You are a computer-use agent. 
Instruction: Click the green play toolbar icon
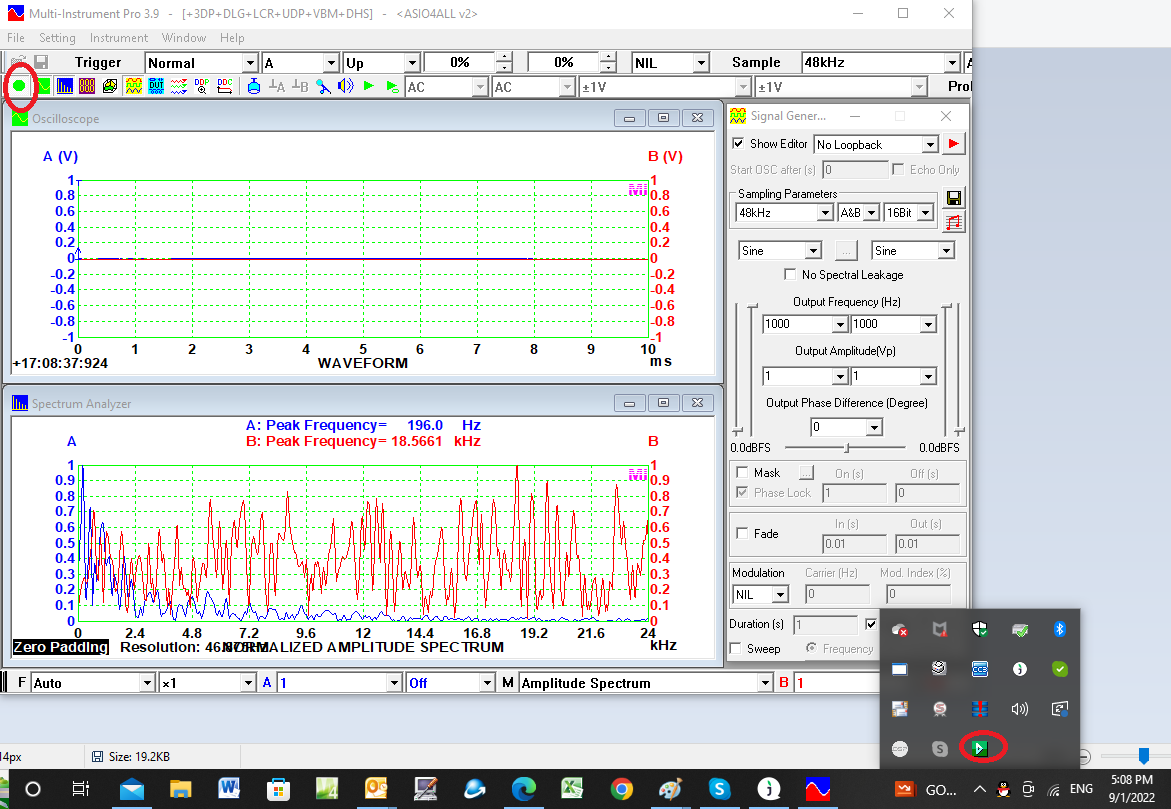click(x=368, y=86)
